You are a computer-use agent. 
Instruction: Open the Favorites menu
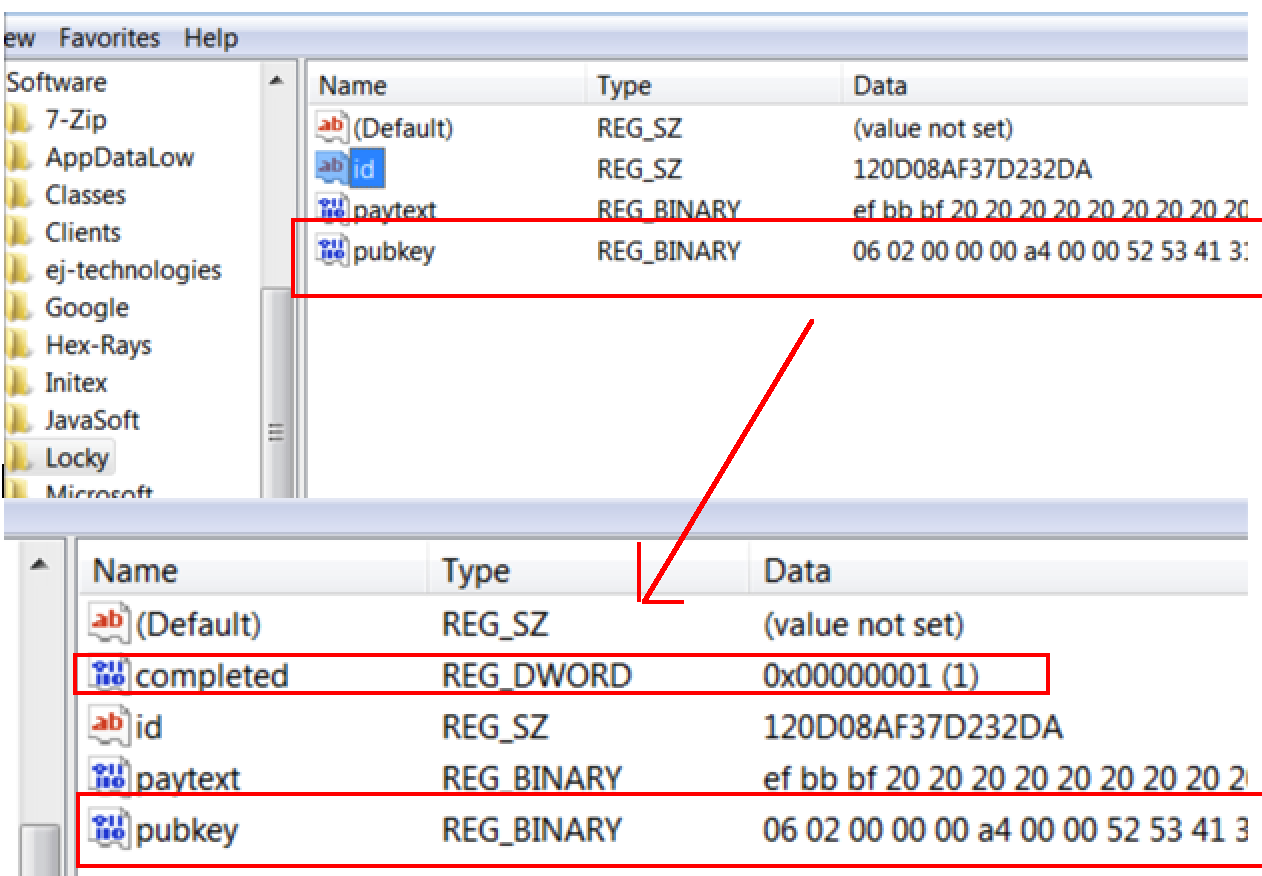[109, 38]
